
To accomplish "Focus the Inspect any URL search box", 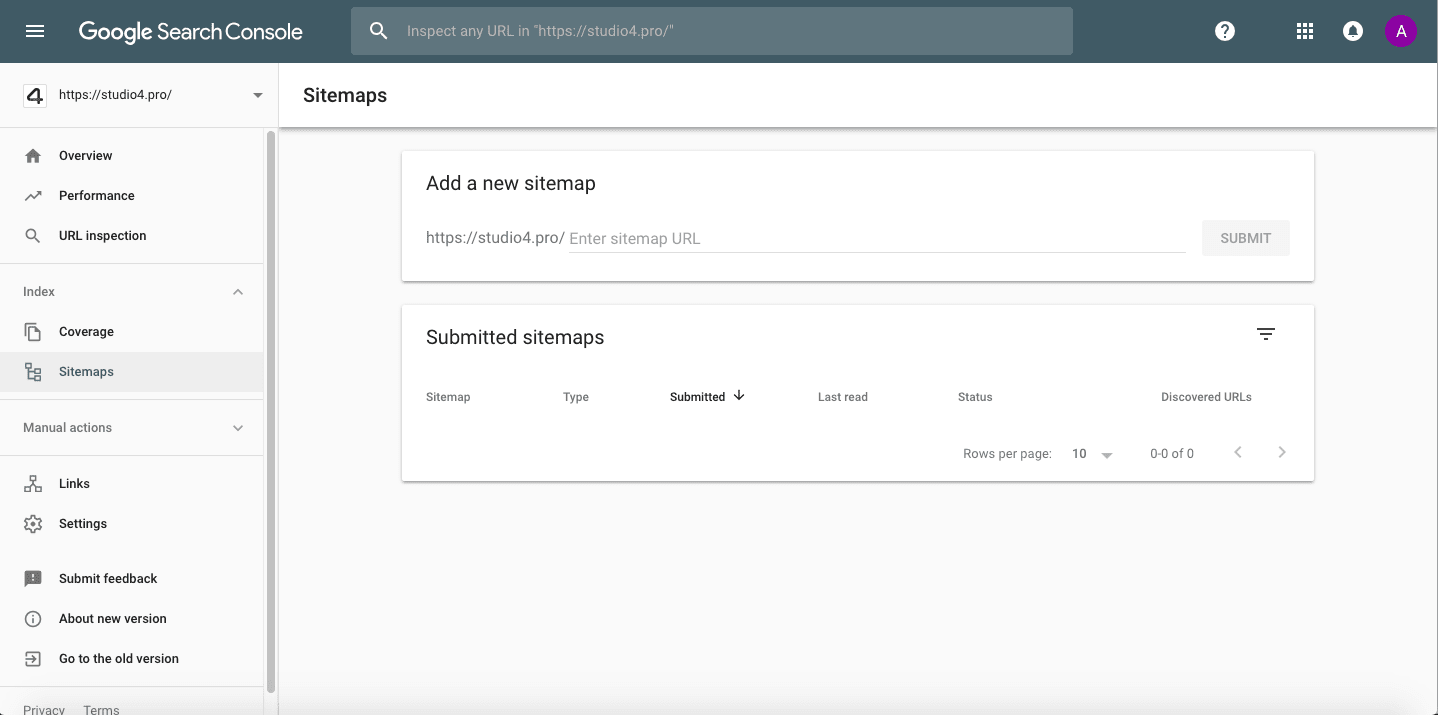I will (712, 31).
